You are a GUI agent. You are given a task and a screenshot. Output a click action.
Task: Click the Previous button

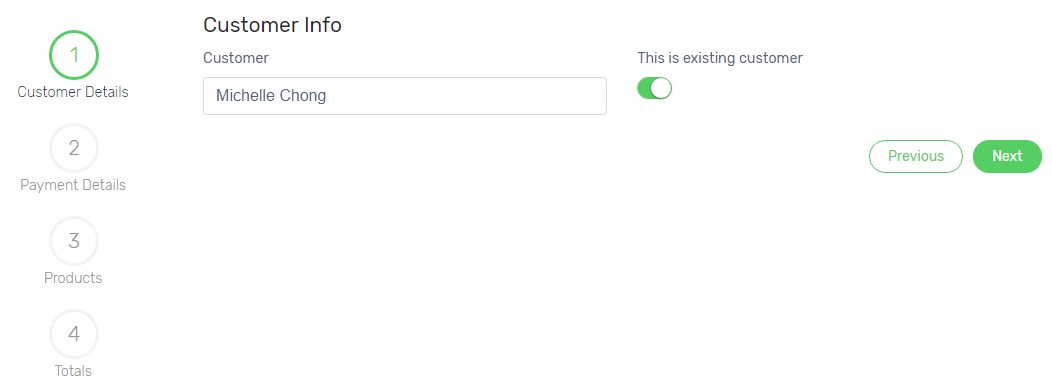tap(916, 156)
